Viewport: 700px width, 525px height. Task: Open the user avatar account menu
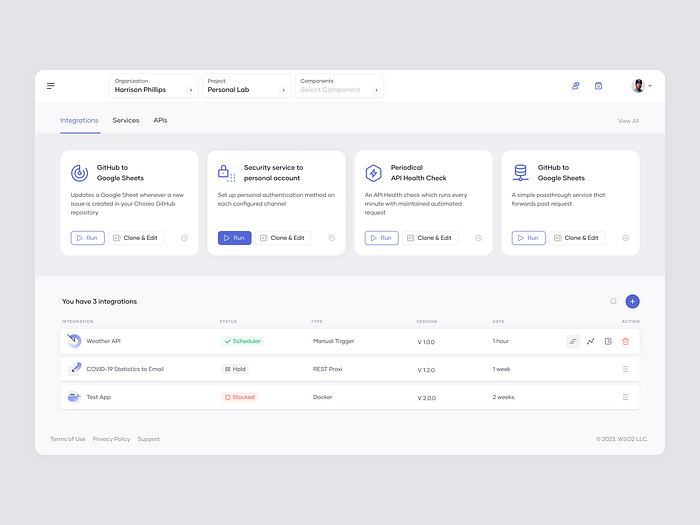642,86
